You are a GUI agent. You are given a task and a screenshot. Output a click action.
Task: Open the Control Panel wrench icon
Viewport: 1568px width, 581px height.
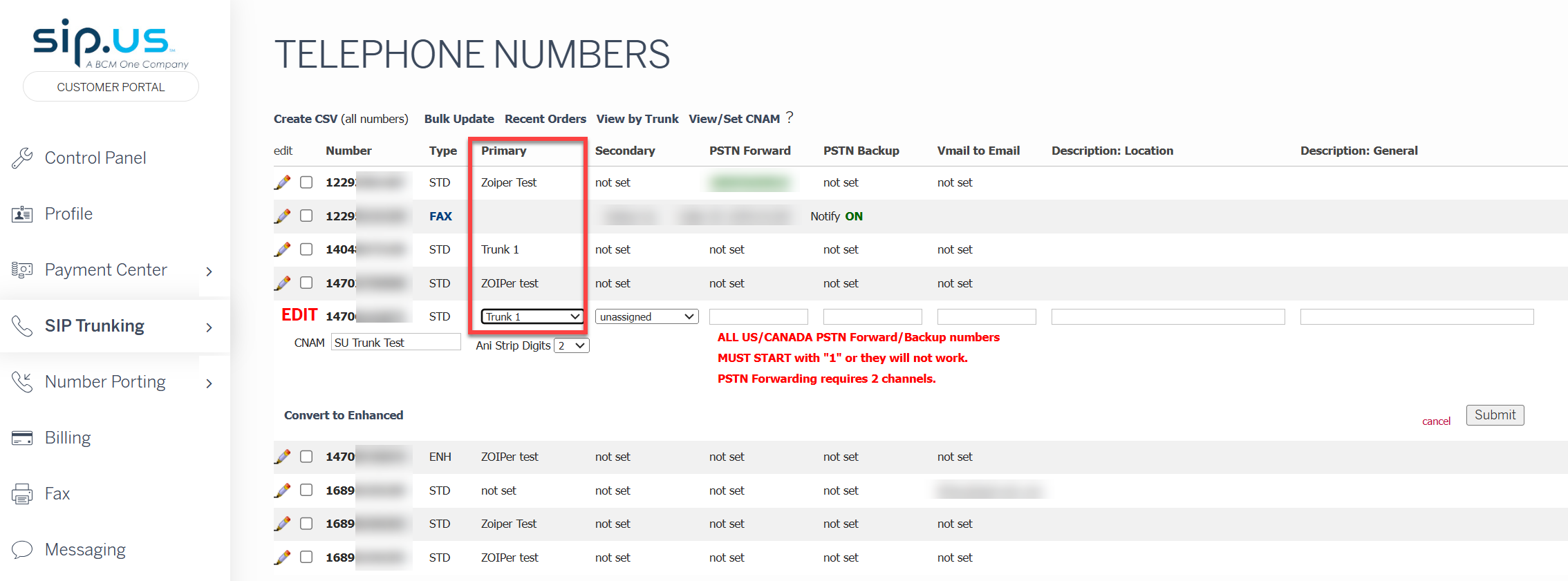tap(22, 158)
